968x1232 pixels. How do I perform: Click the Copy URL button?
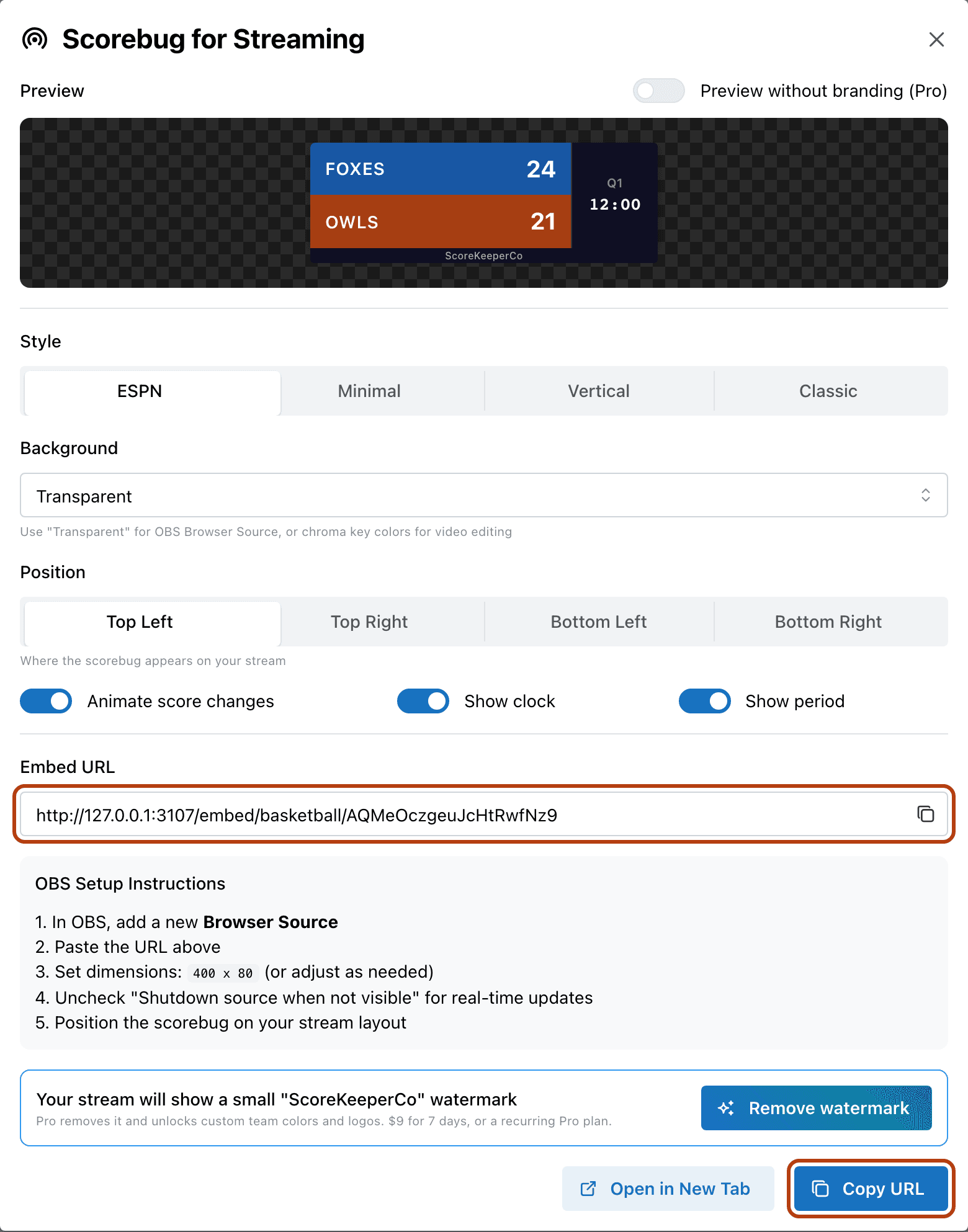tap(871, 1189)
